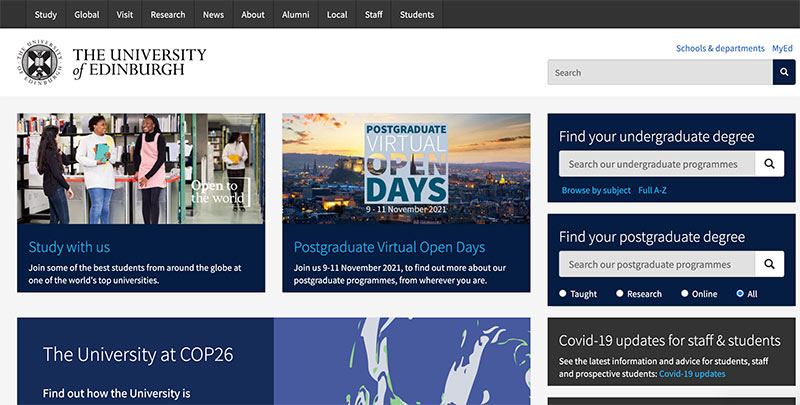Select the Taught radio option

[563, 293]
